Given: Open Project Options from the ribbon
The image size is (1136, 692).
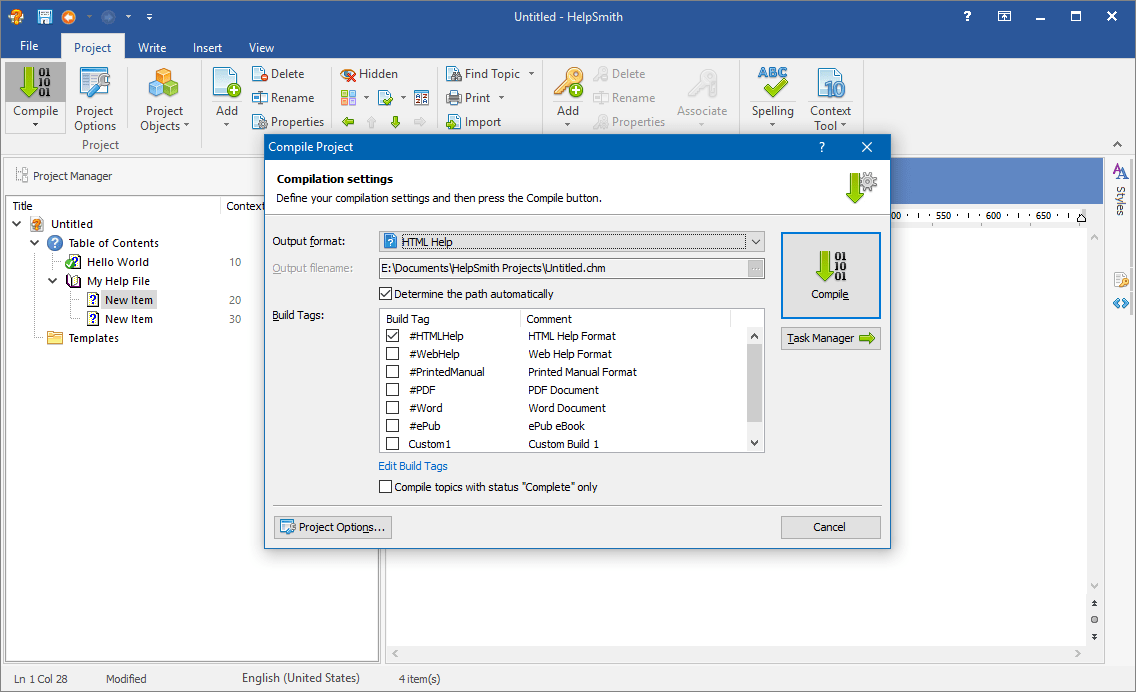Looking at the screenshot, I should click(x=94, y=98).
